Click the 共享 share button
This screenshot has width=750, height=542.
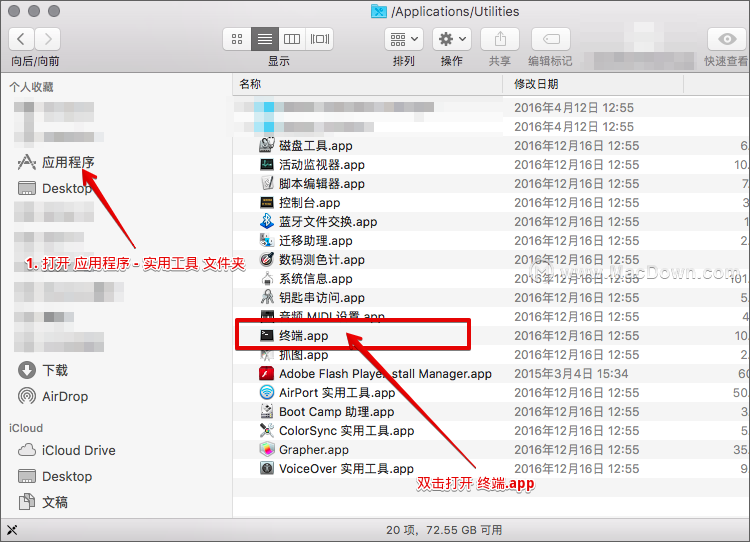tap(500, 39)
